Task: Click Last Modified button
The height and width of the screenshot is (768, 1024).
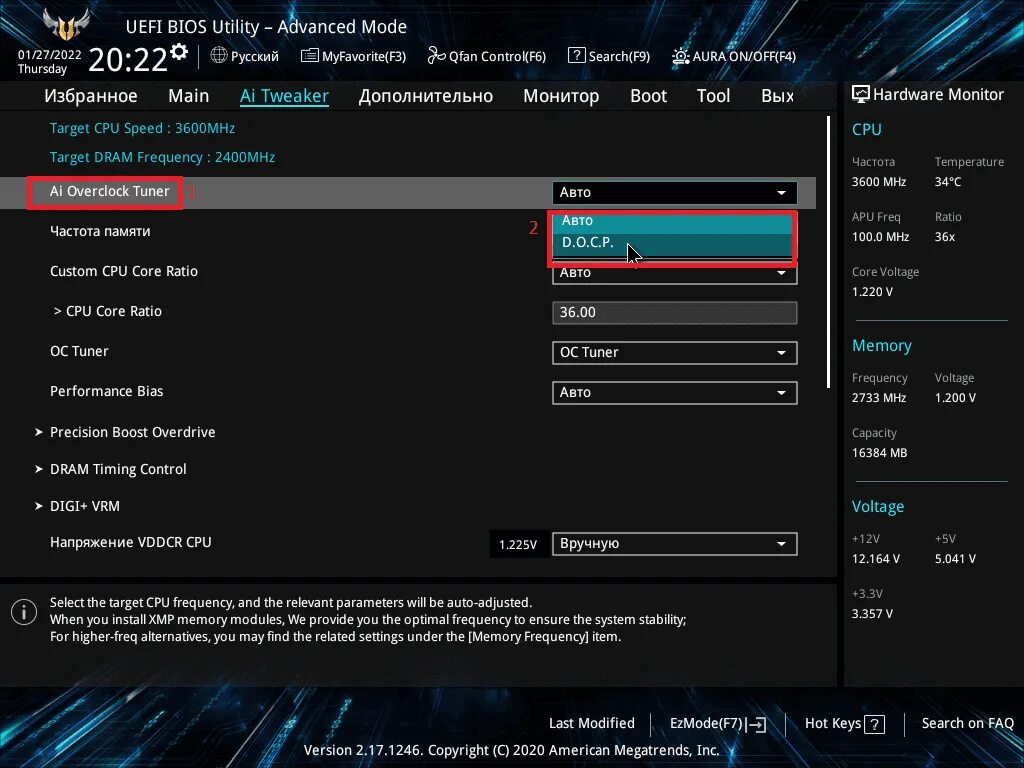Action: [592, 724]
